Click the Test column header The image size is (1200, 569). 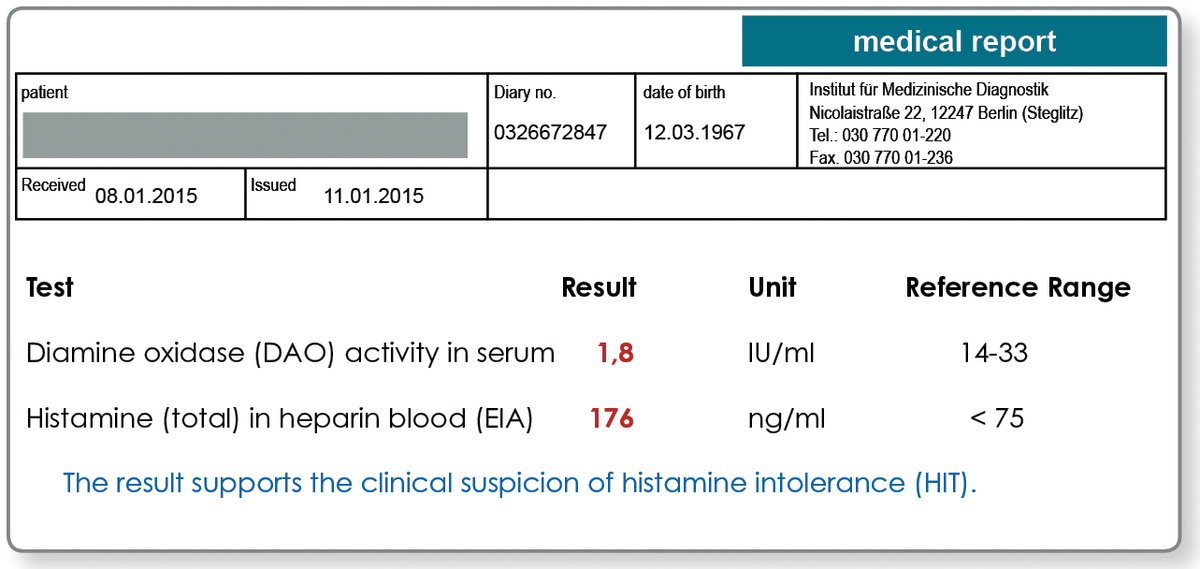(50, 288)
